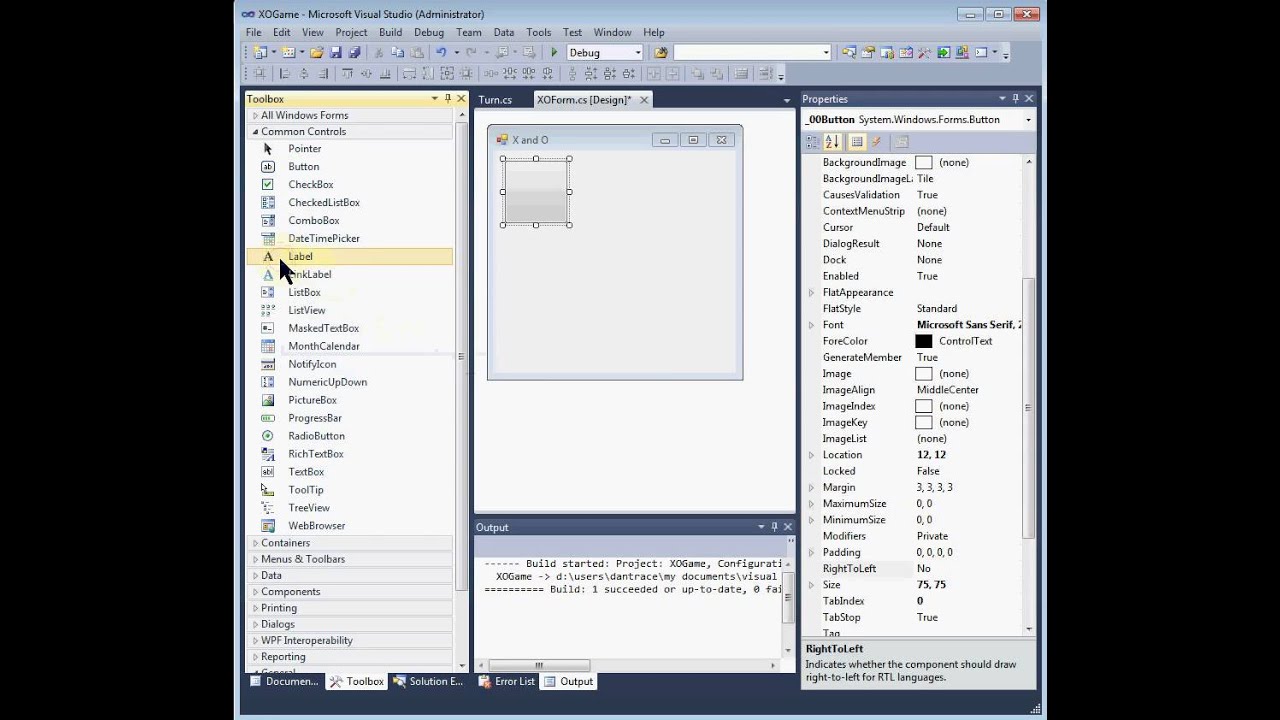Expand the FlatAppearance property
1280x720 pixels.
click(812, 293)
